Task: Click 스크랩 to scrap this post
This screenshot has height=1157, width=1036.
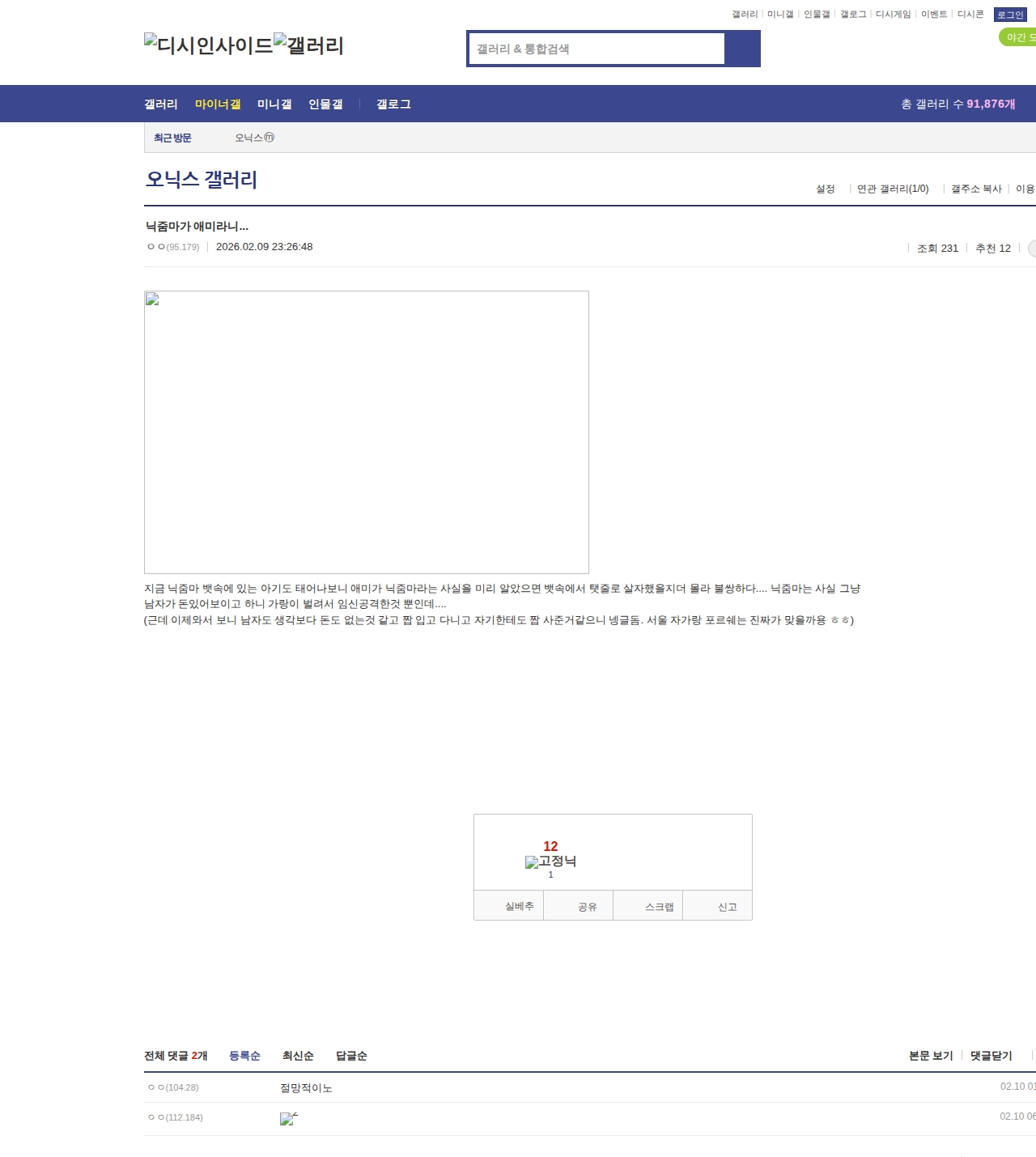Action: coord(659,907)
